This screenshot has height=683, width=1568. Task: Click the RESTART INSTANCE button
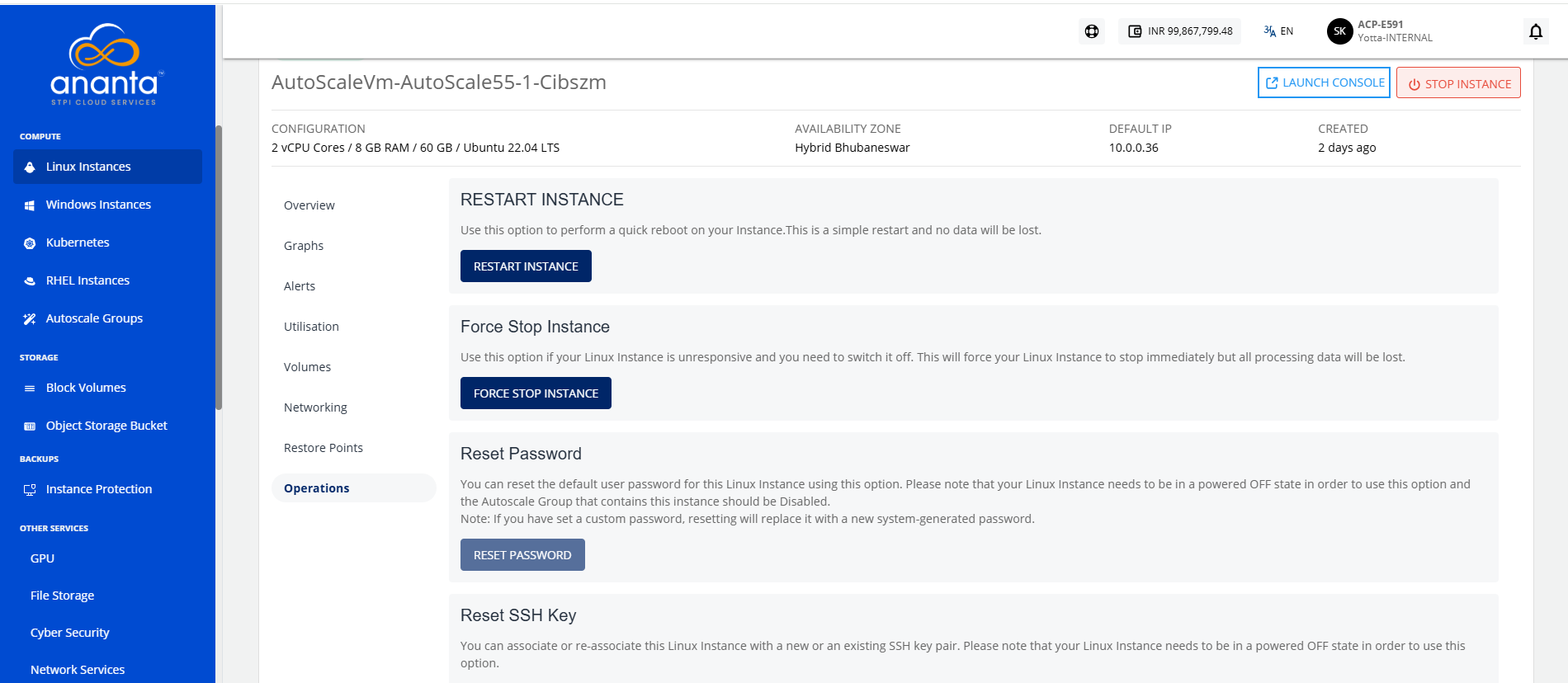pos(526,266)
